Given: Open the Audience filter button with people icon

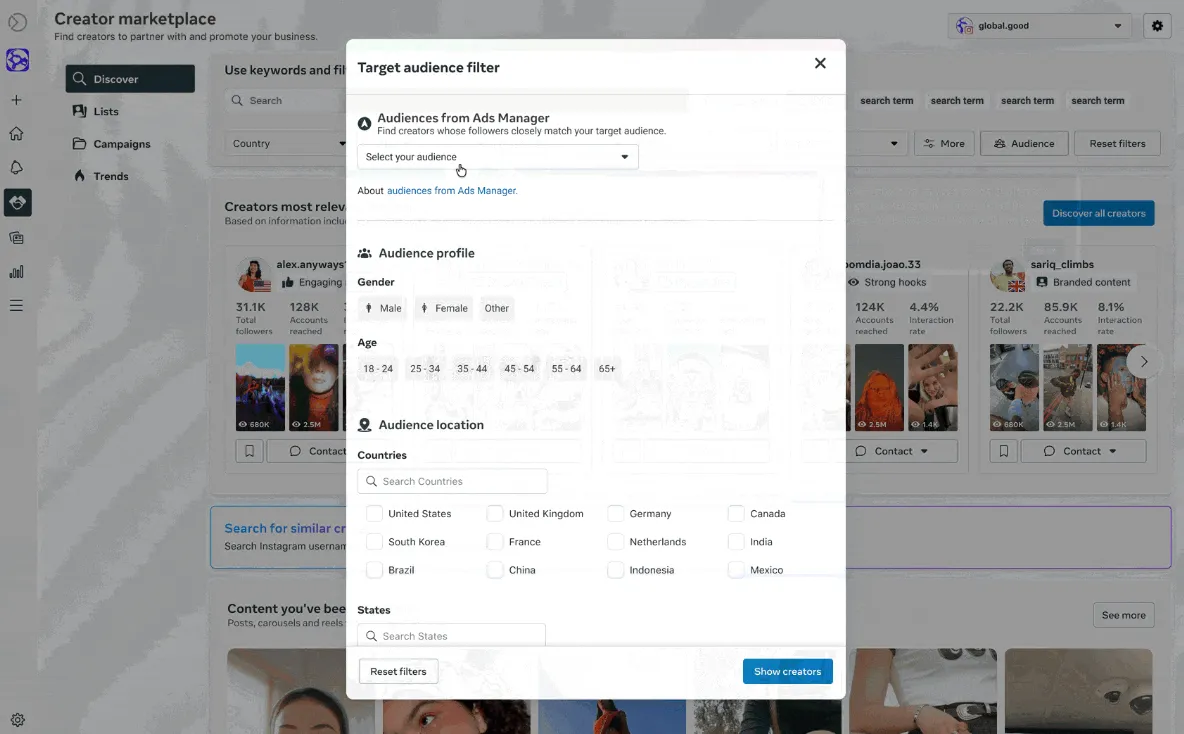Looking at the screenshot, I should 1023,143.
